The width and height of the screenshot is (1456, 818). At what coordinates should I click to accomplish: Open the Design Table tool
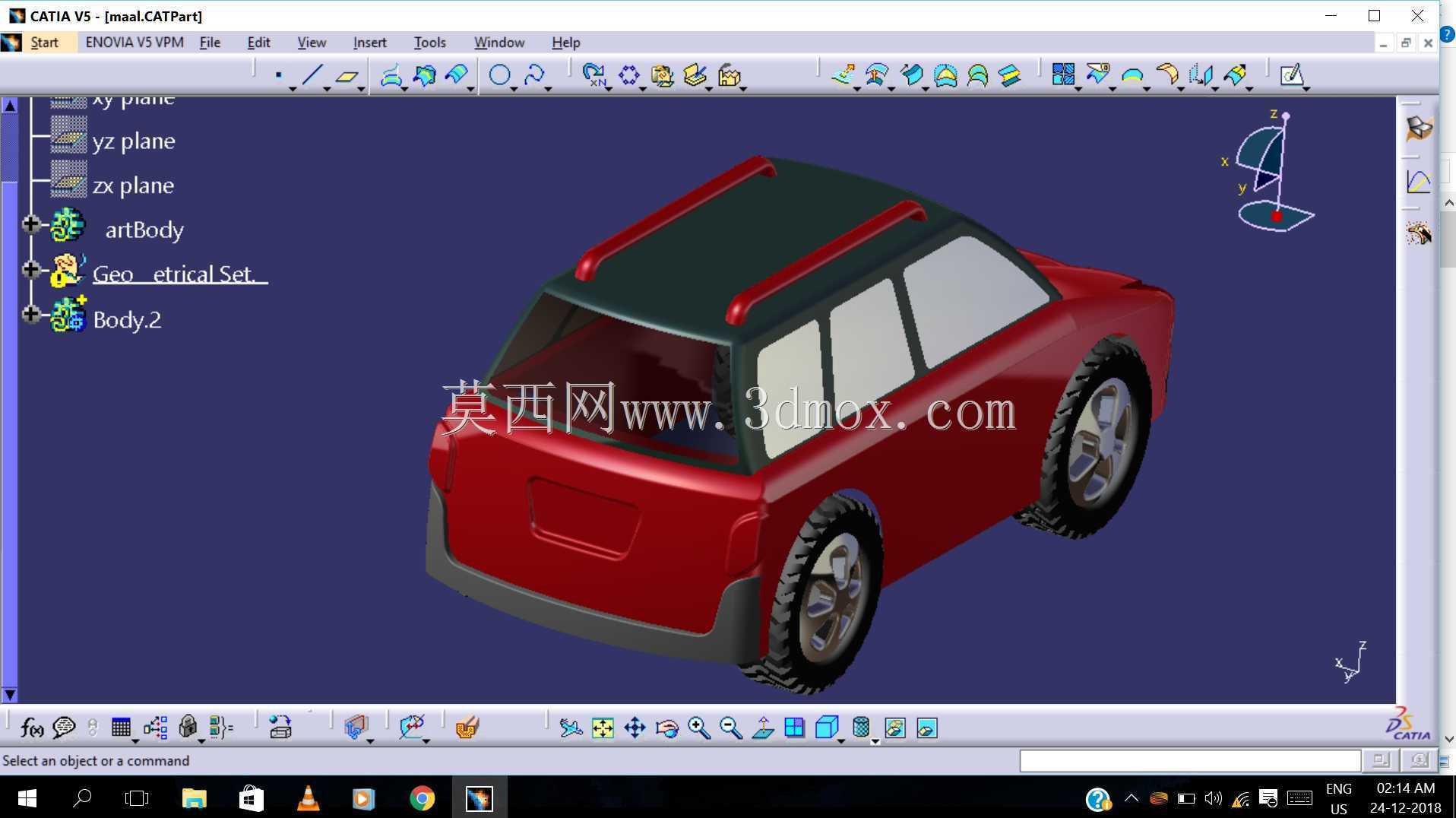coord(121,728)
